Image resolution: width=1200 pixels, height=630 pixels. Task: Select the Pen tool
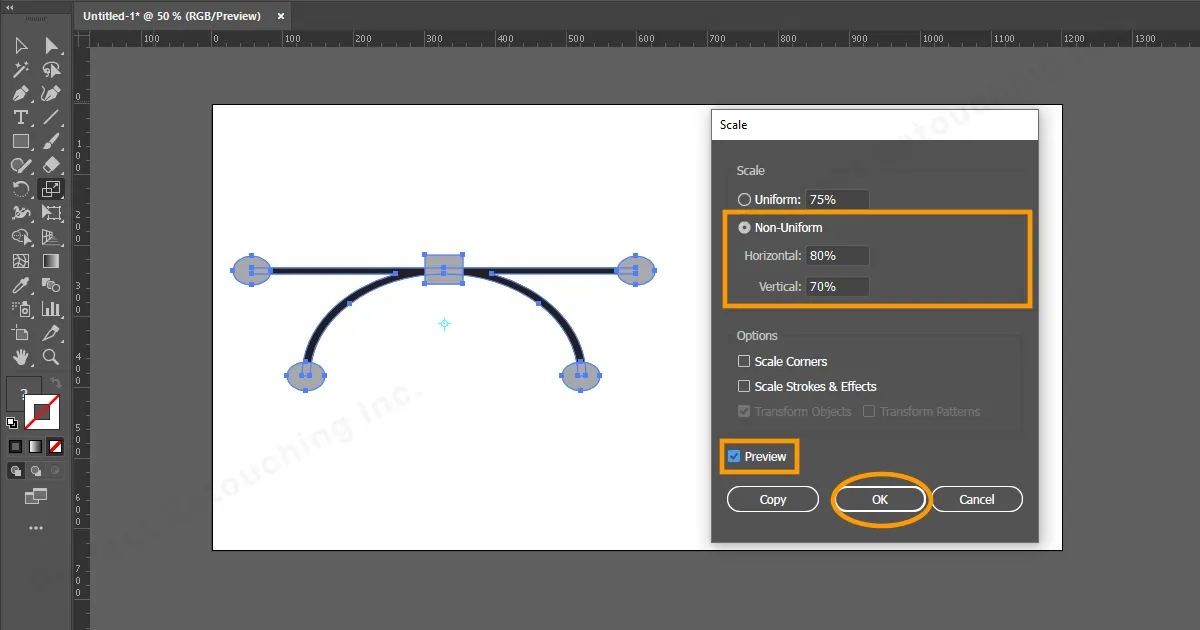20,93
